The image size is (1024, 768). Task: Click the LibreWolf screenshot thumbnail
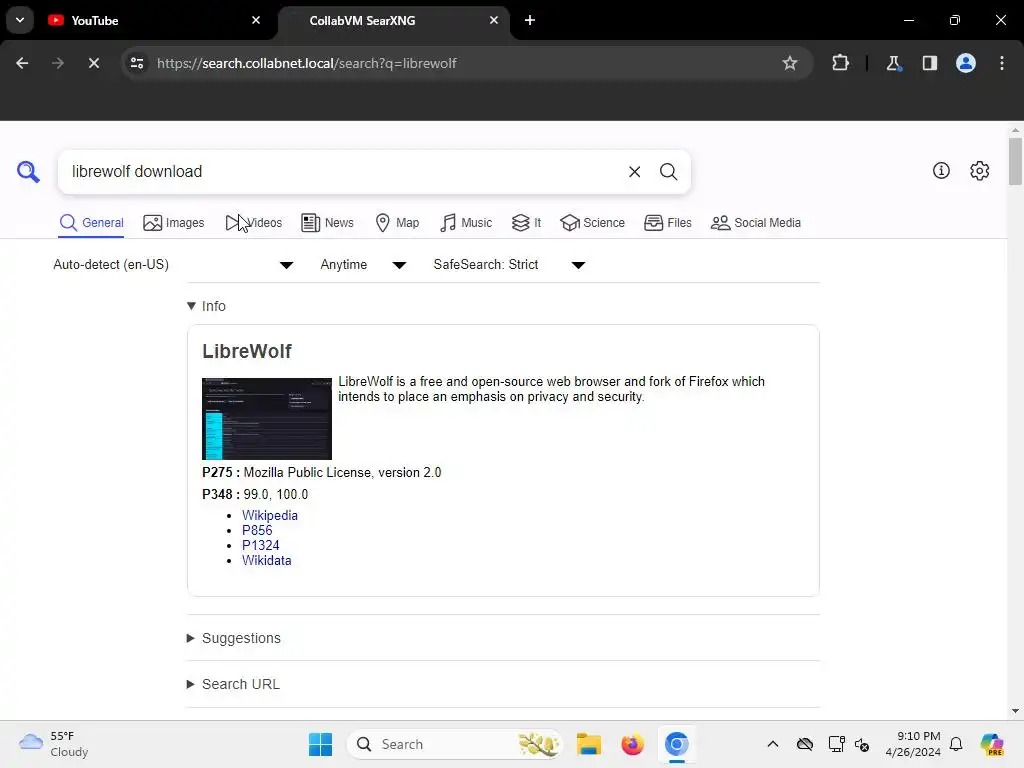point(267,419)
